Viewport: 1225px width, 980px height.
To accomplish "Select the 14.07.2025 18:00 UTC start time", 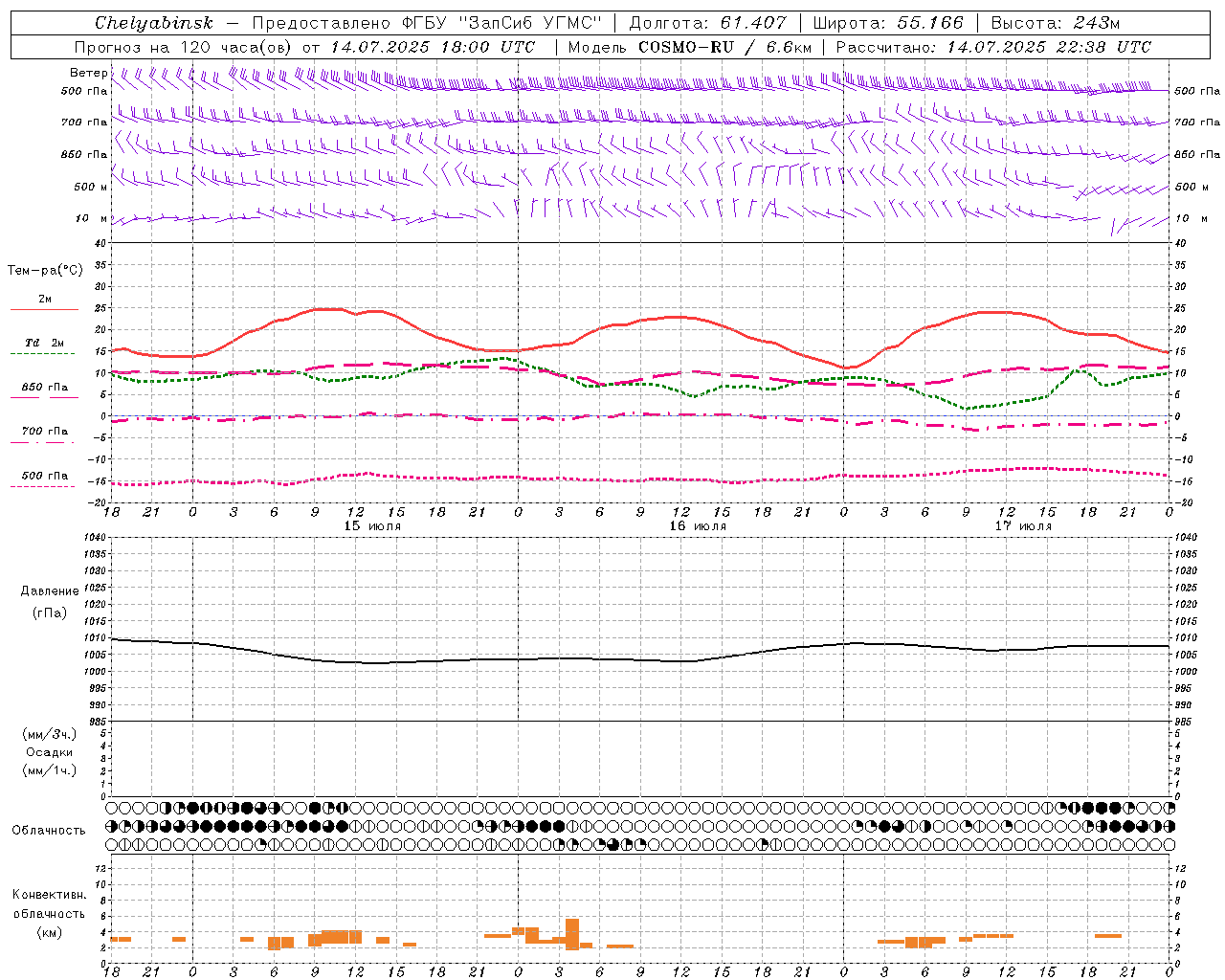I will [x=433, y=47].
